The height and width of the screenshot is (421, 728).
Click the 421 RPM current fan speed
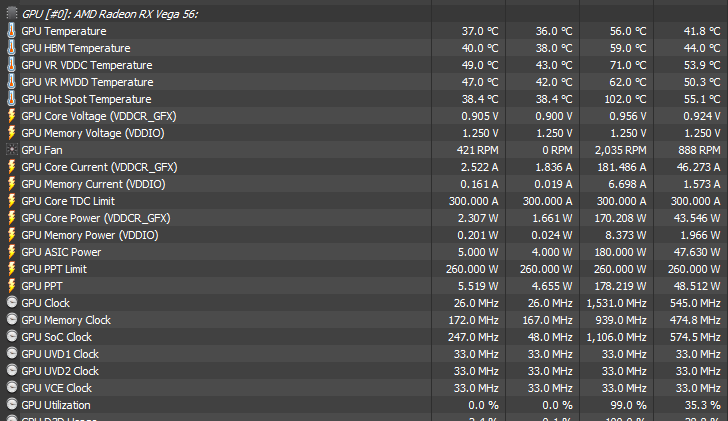coord(477,150)
